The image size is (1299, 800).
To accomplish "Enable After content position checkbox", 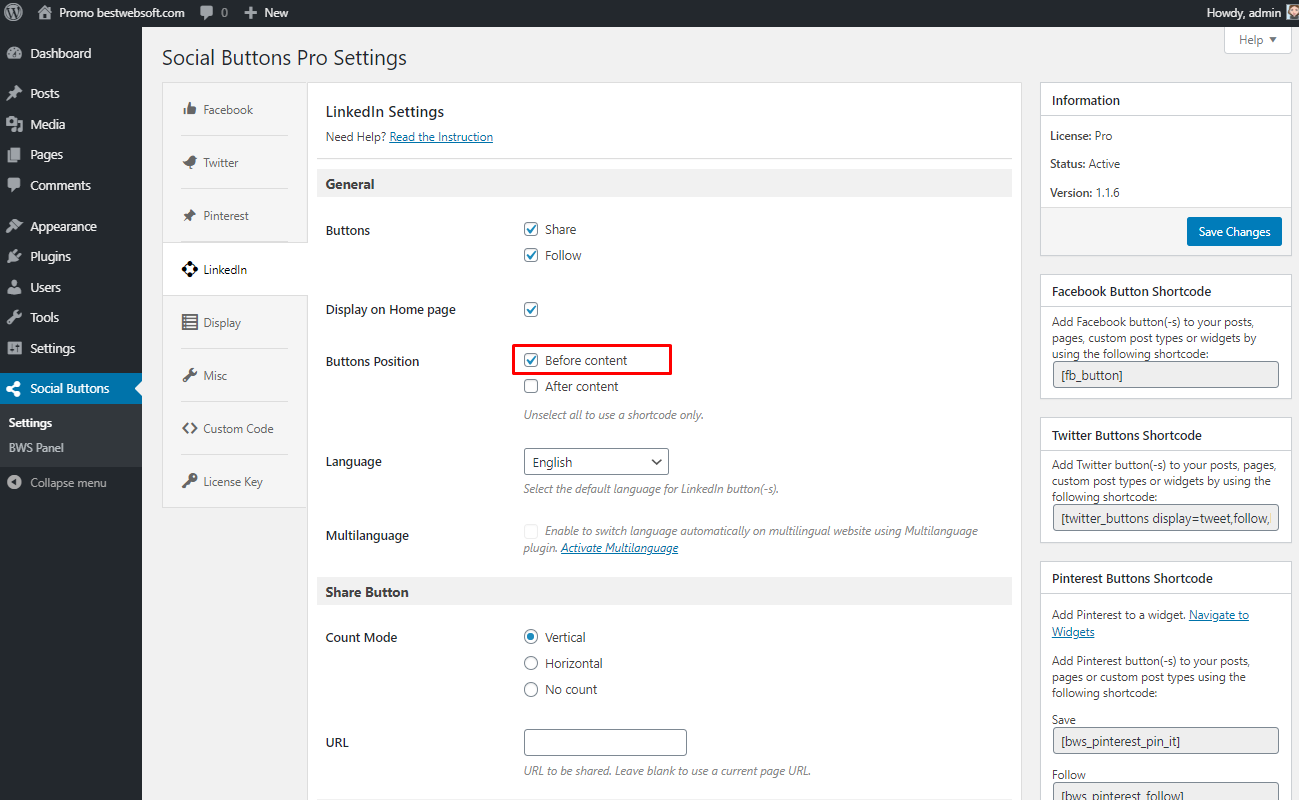I will pyautogui.click(x=531, y=386).
